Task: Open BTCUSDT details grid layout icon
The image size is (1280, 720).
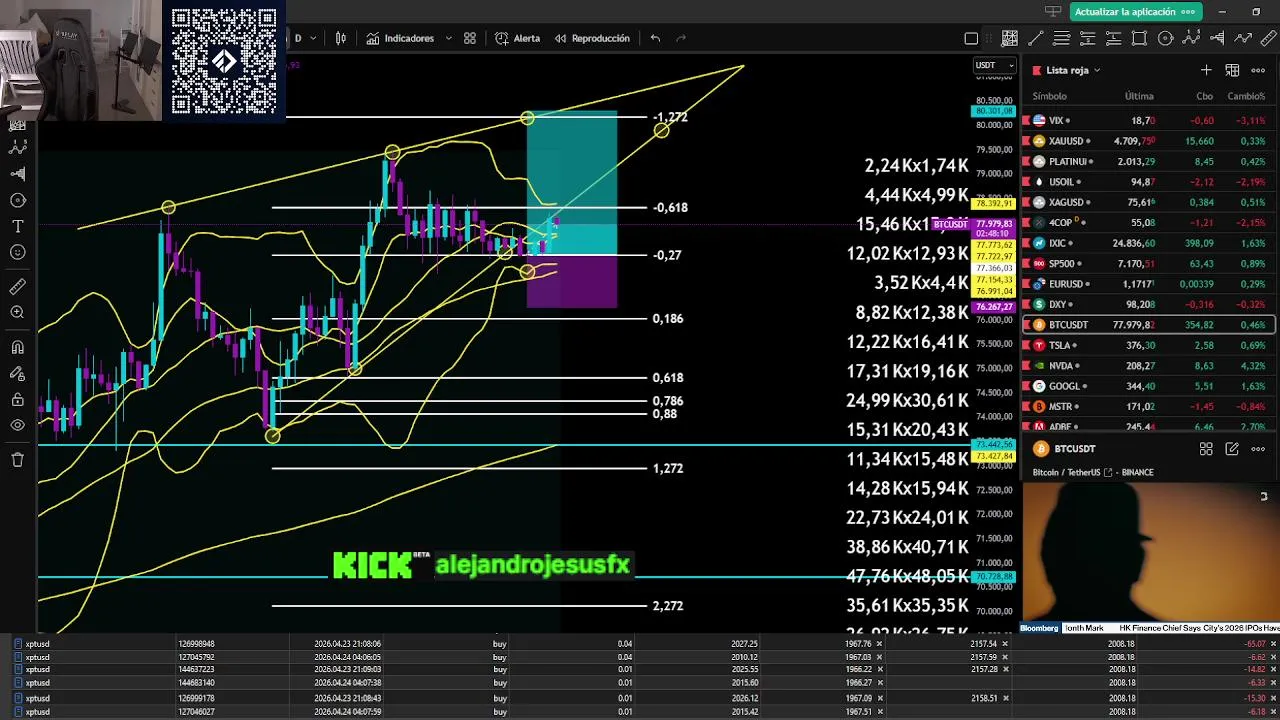Action: (1206, 449)
